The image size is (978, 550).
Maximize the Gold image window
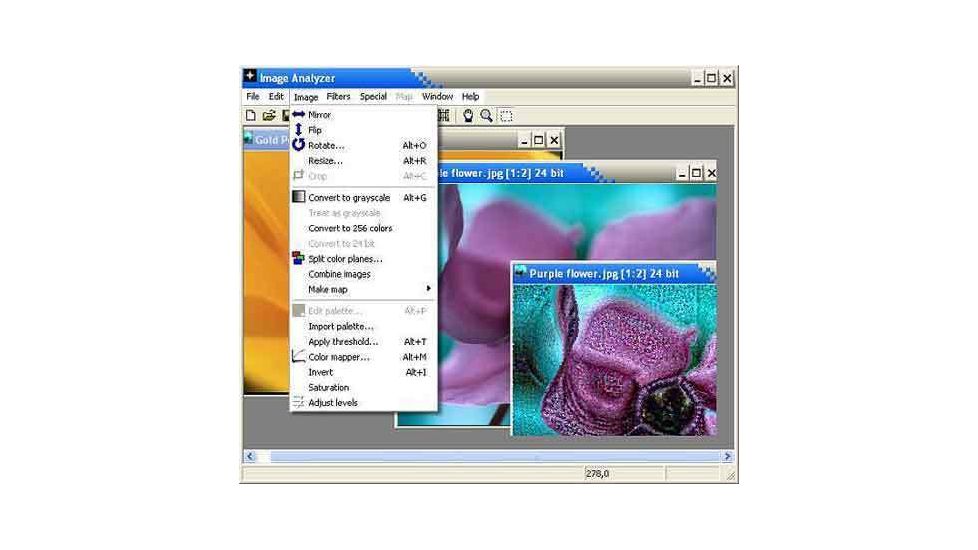(539, 140)
